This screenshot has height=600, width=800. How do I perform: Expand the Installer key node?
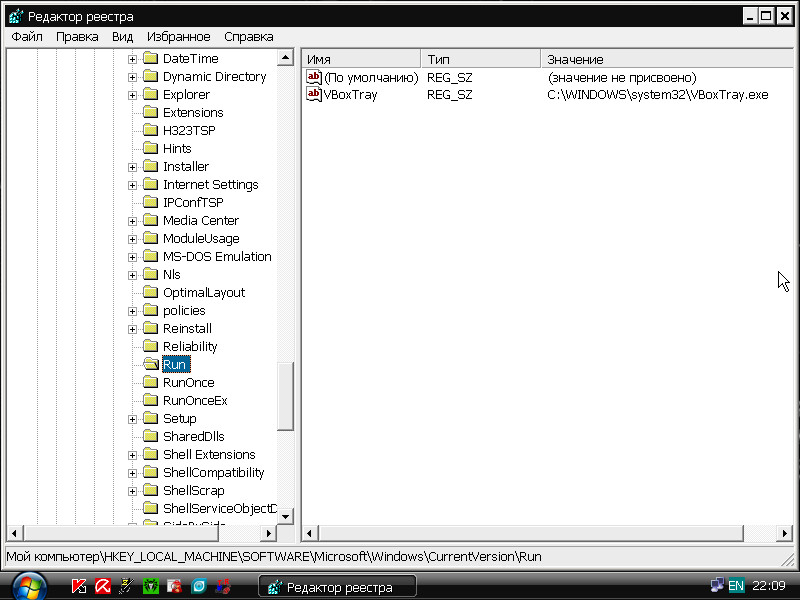[132, 167]
